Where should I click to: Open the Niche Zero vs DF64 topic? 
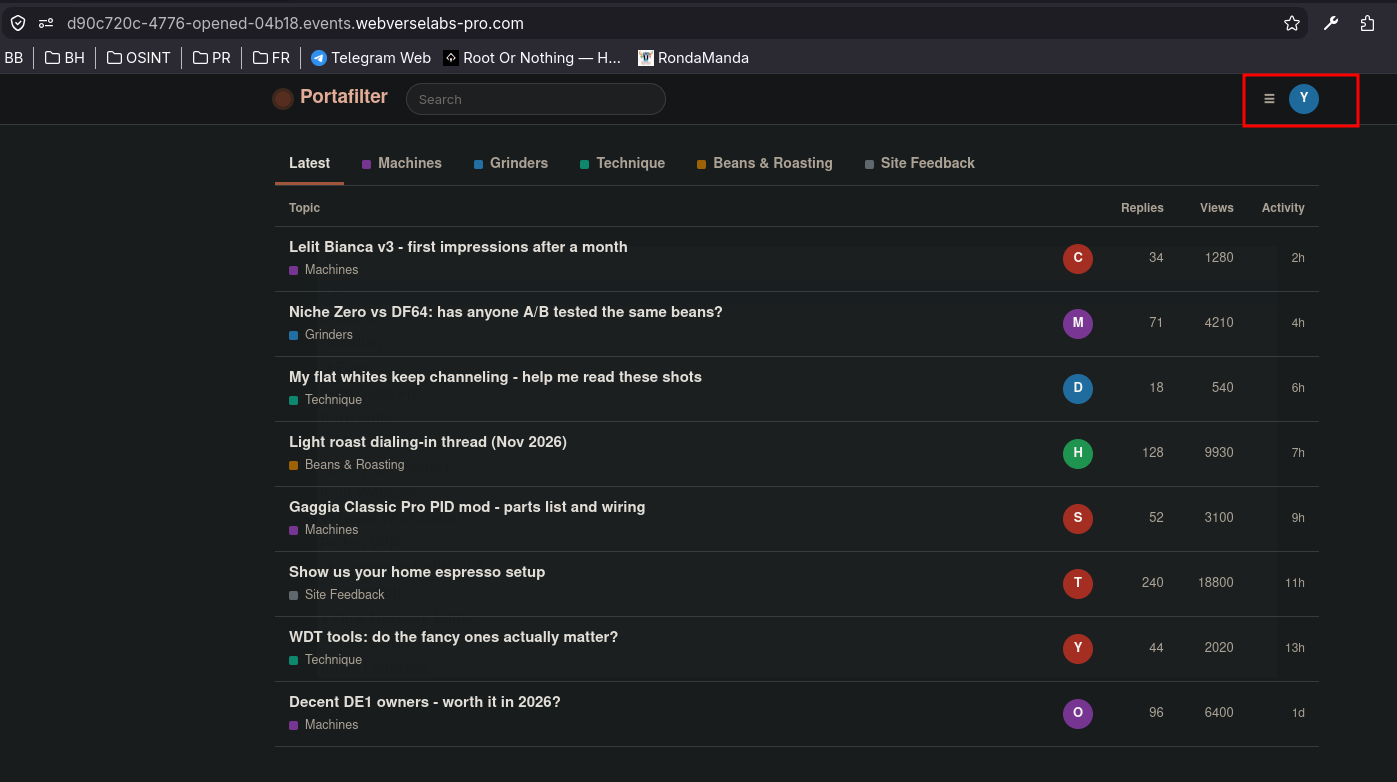click(506, 312)
